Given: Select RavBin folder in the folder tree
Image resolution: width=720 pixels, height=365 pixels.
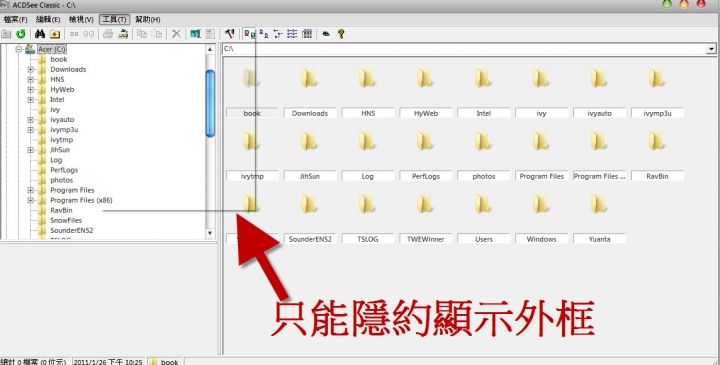Looking at the screenshot, I should [x=61, y=211].
